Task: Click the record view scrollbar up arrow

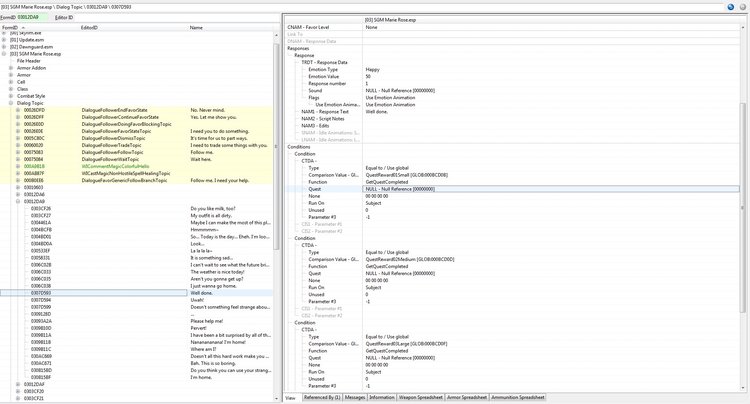Action: click(x=743, y=27)
